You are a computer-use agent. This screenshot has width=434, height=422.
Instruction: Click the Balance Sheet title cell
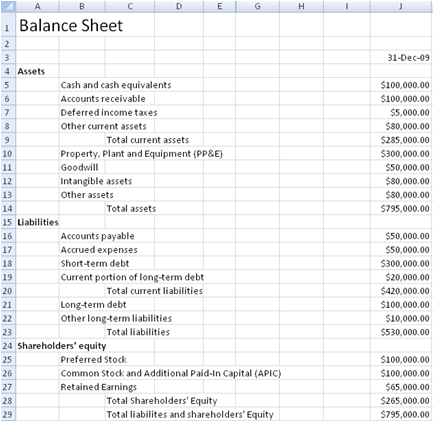71,26
